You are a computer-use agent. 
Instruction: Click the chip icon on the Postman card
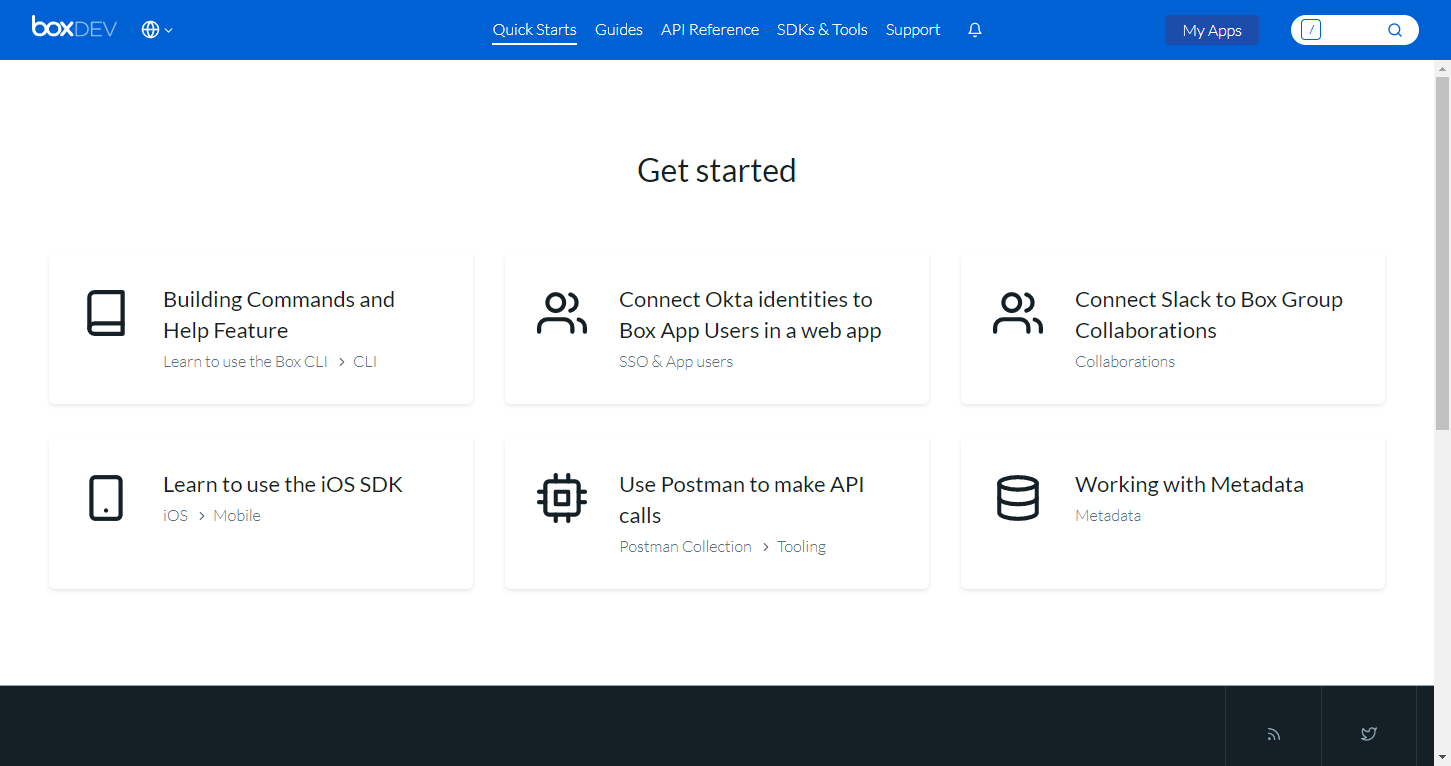(562, 498)
